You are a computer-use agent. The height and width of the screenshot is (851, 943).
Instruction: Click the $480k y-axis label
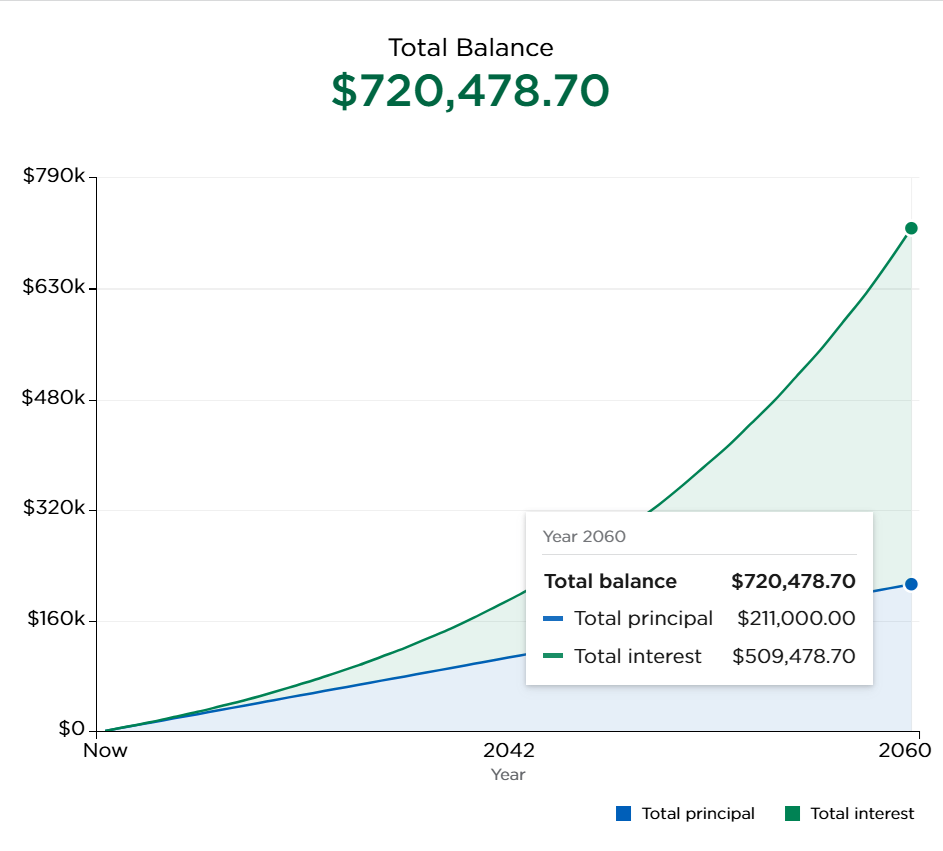tap(54, 398)
